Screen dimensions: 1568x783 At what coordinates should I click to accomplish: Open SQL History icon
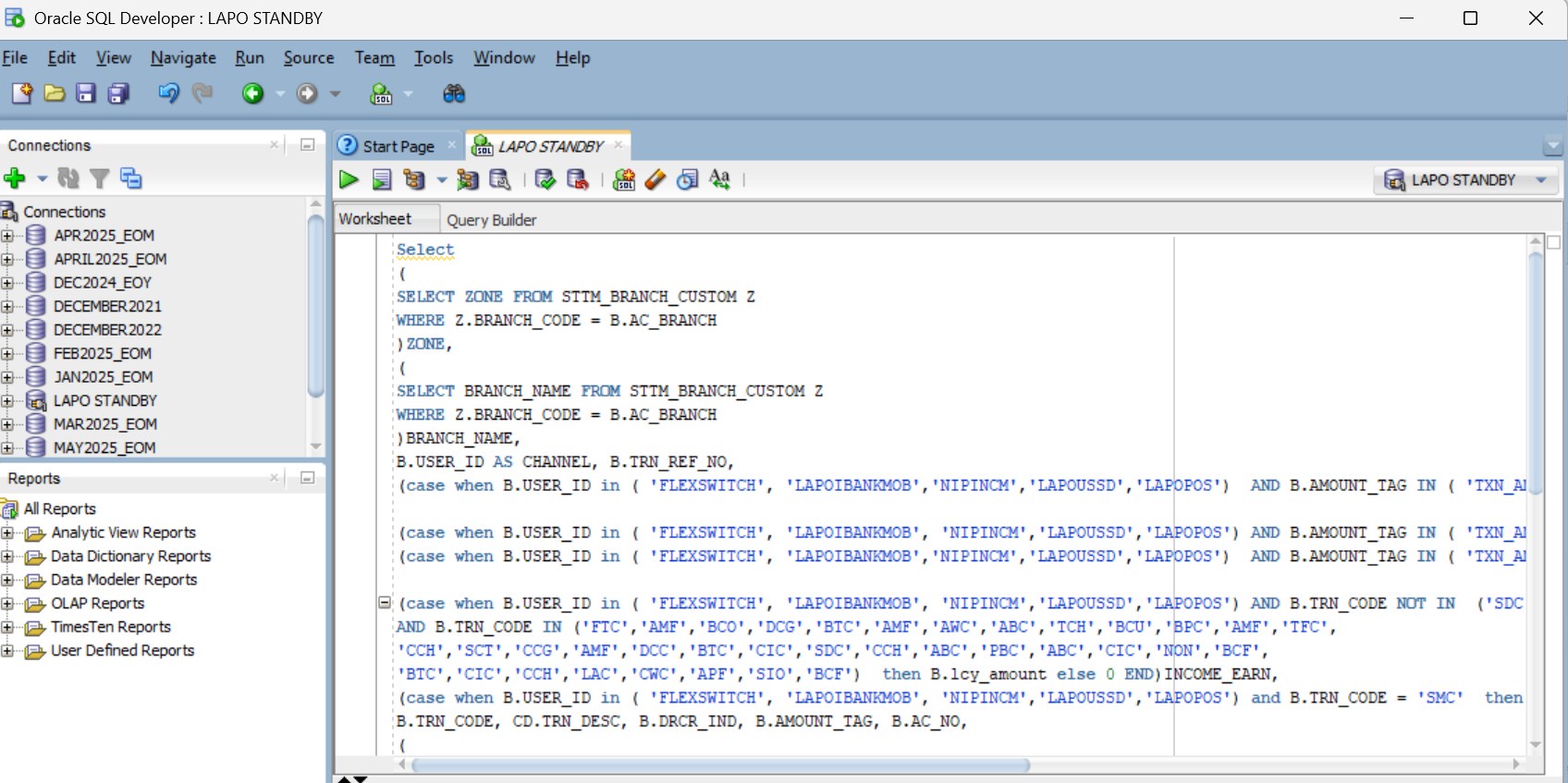pos(687,180)
